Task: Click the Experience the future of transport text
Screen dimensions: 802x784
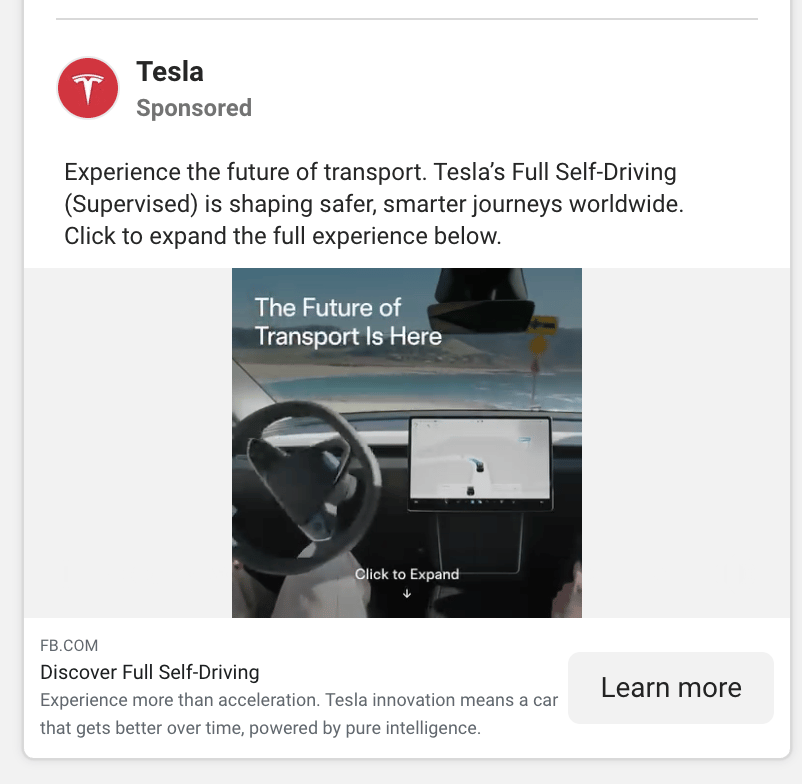Action: 374,204
